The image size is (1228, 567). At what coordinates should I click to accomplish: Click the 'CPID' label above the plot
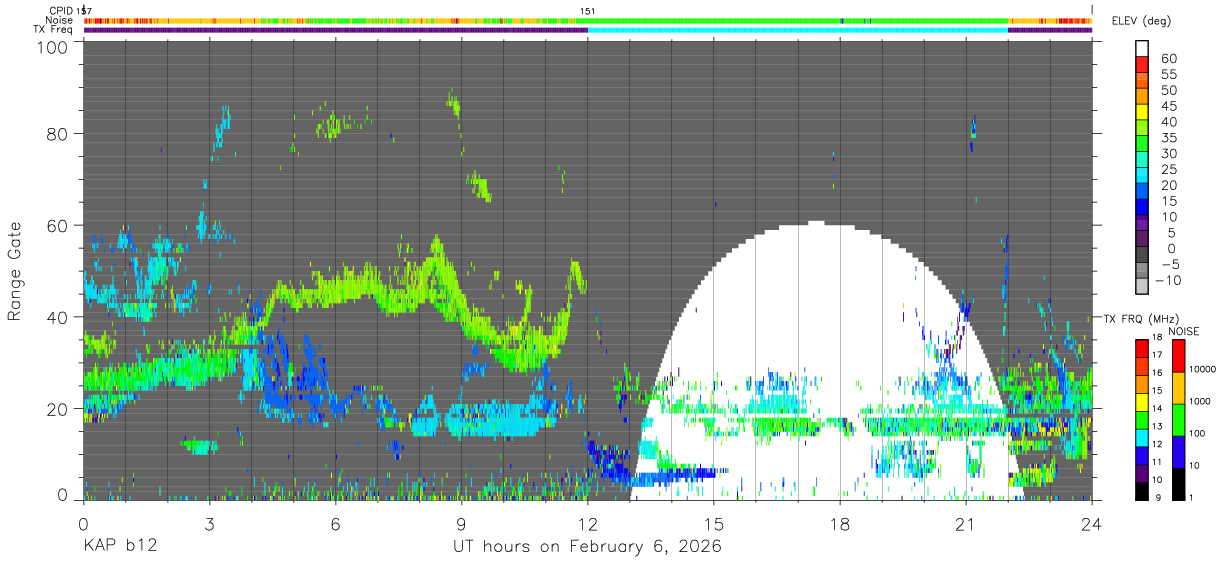[x=61, y=11]
